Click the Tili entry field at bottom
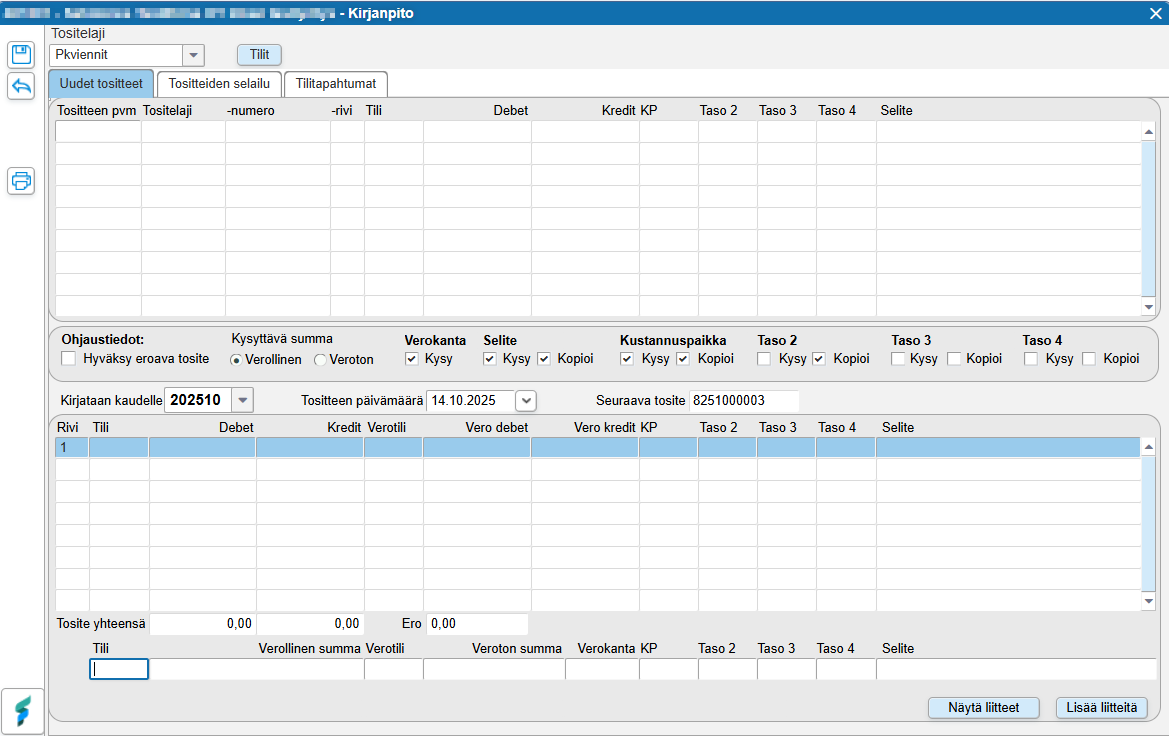Image resolution: width=1169 pixels, height=736 pixels. (x=119, y=669)
